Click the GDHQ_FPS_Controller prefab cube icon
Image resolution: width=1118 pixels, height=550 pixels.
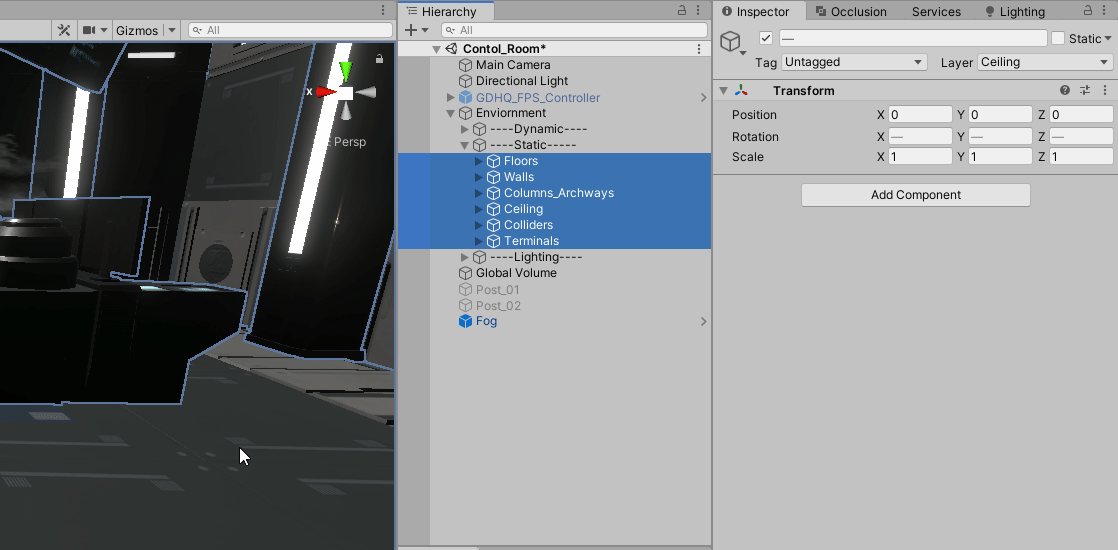click(466, 97)
